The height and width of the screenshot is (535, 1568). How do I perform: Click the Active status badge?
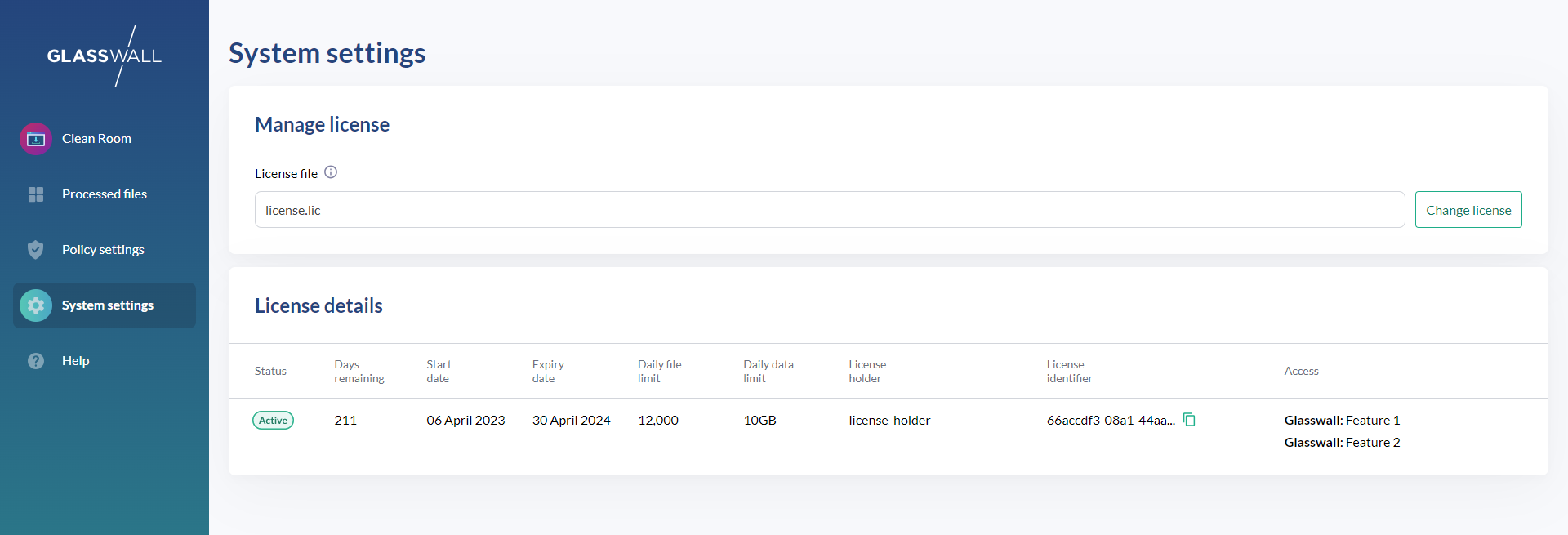[x=273, y=421]
